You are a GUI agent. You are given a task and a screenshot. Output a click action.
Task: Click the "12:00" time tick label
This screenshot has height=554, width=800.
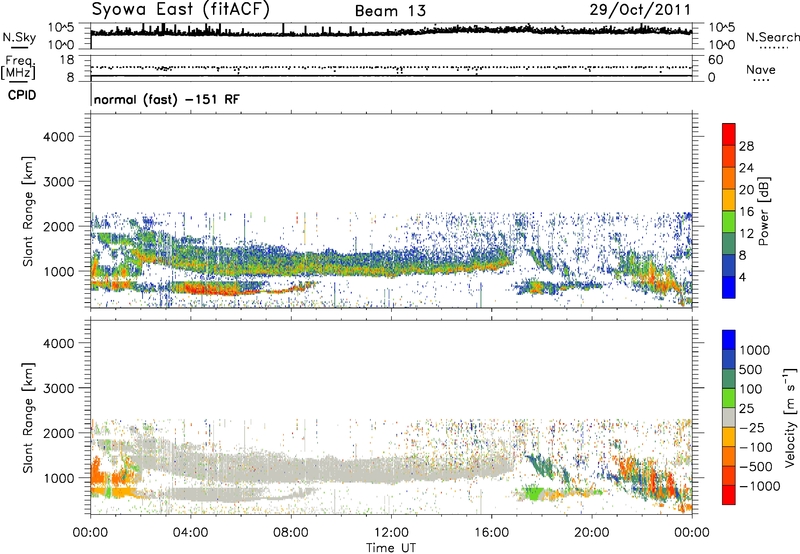pyautogui.click(x=391, y=533)
